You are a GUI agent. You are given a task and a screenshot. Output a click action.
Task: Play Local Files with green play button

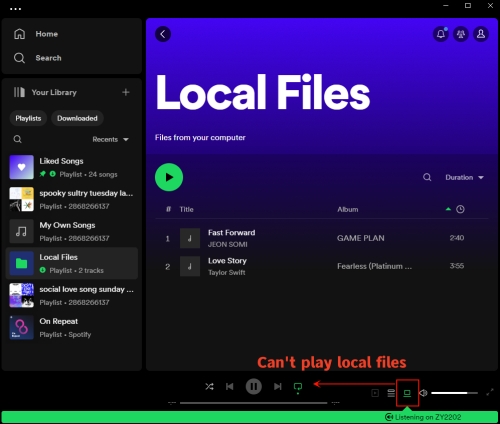[169, 177]
